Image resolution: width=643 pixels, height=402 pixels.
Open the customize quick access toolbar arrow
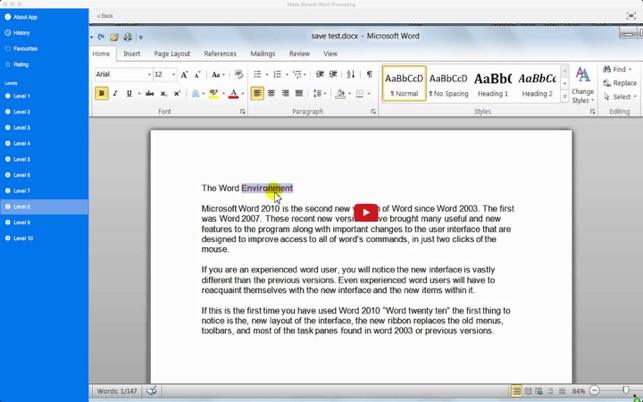point(141,37)
